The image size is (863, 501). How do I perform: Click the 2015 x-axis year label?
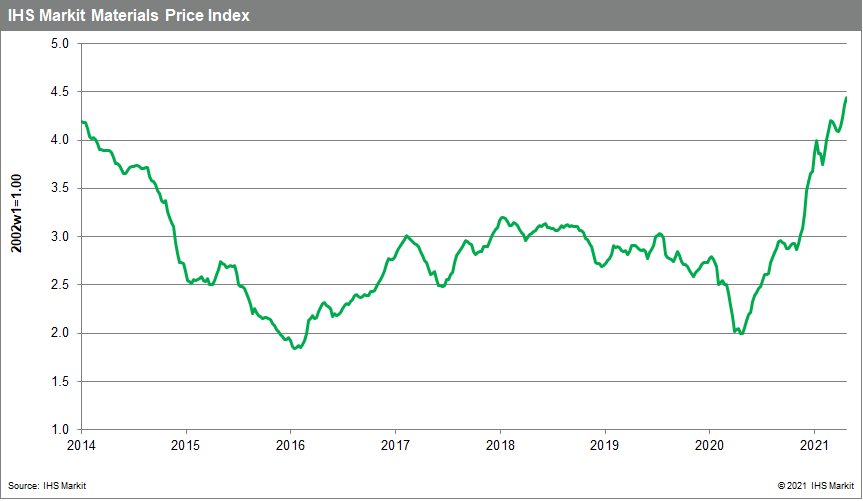[x=185, y=445]
